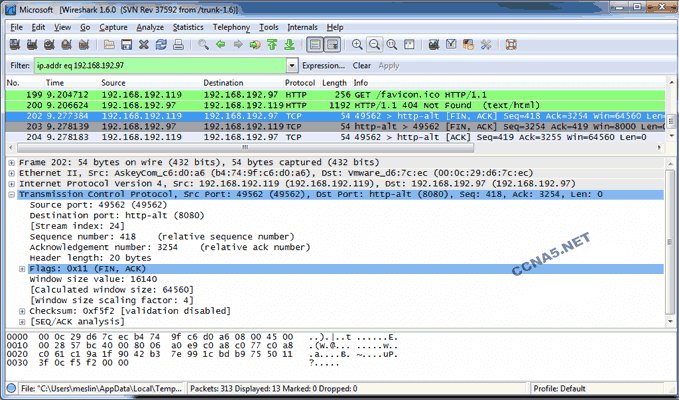Image resolution: width=679 pixels, height=400 pixels.
Task: Expand the [SEQ/ACK analysis] node
Action: [x=22, y=322]
